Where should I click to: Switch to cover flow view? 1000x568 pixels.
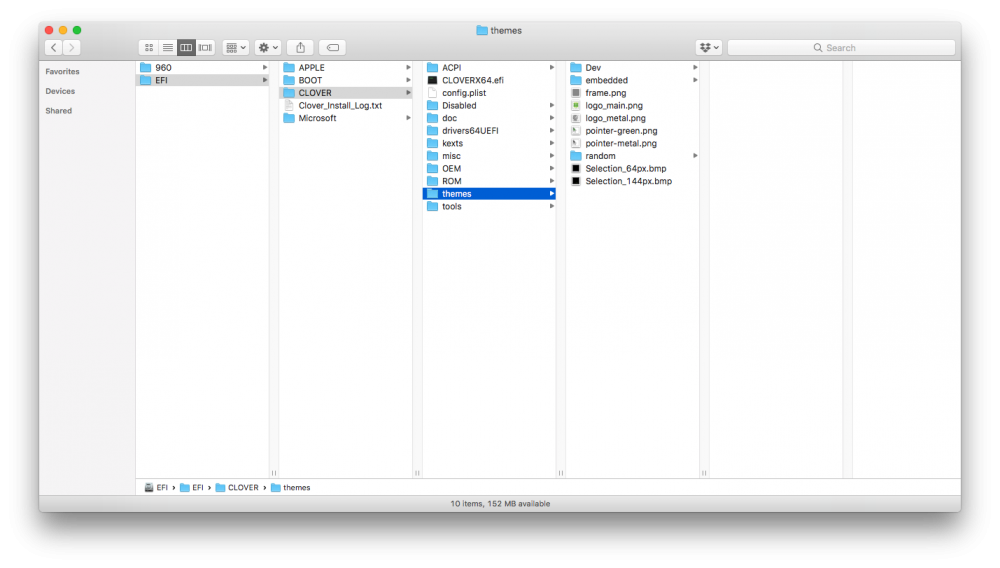(x=205, y=47)
